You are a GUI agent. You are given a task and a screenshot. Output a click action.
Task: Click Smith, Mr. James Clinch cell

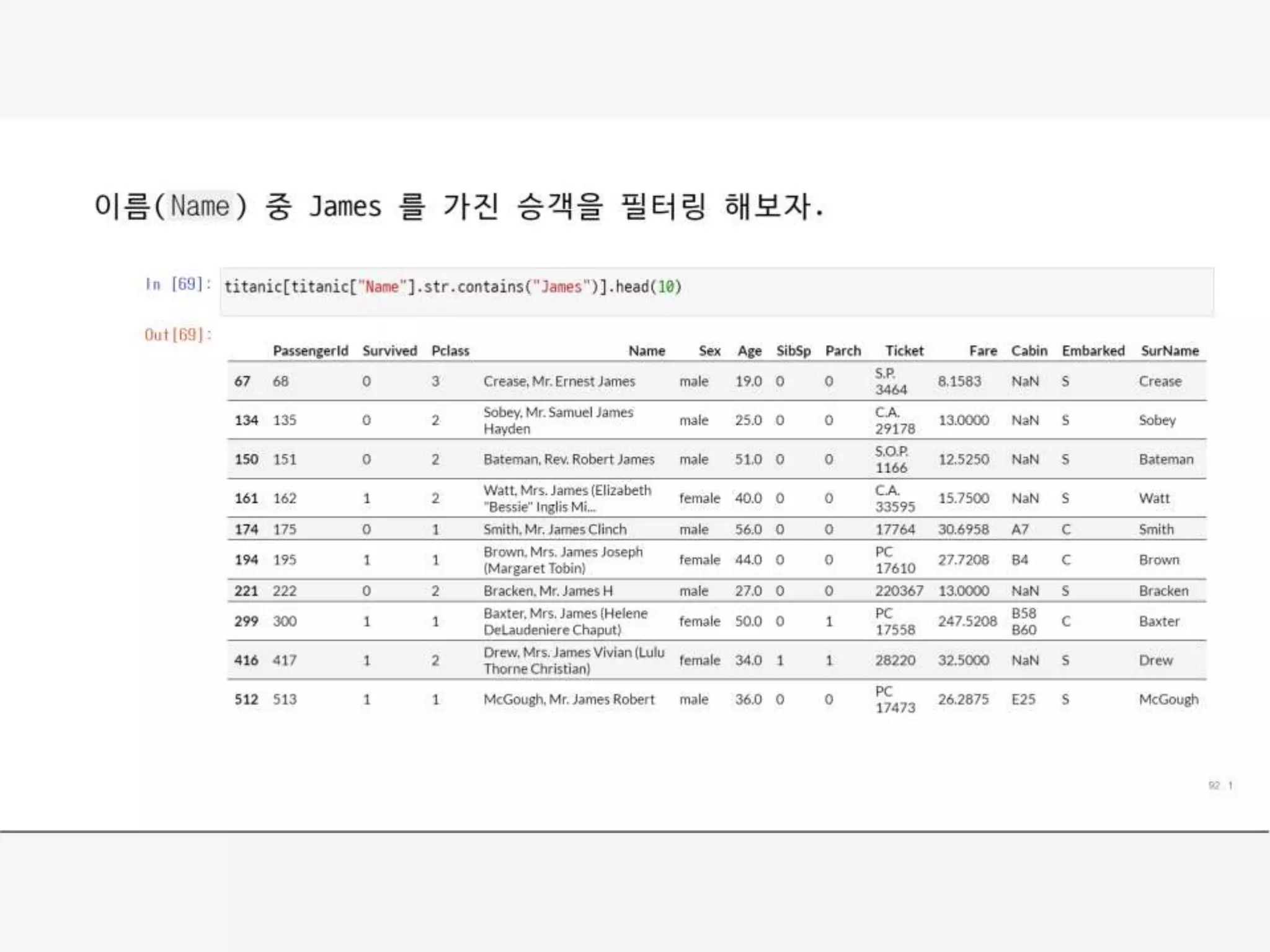click(x=554, y=529)
